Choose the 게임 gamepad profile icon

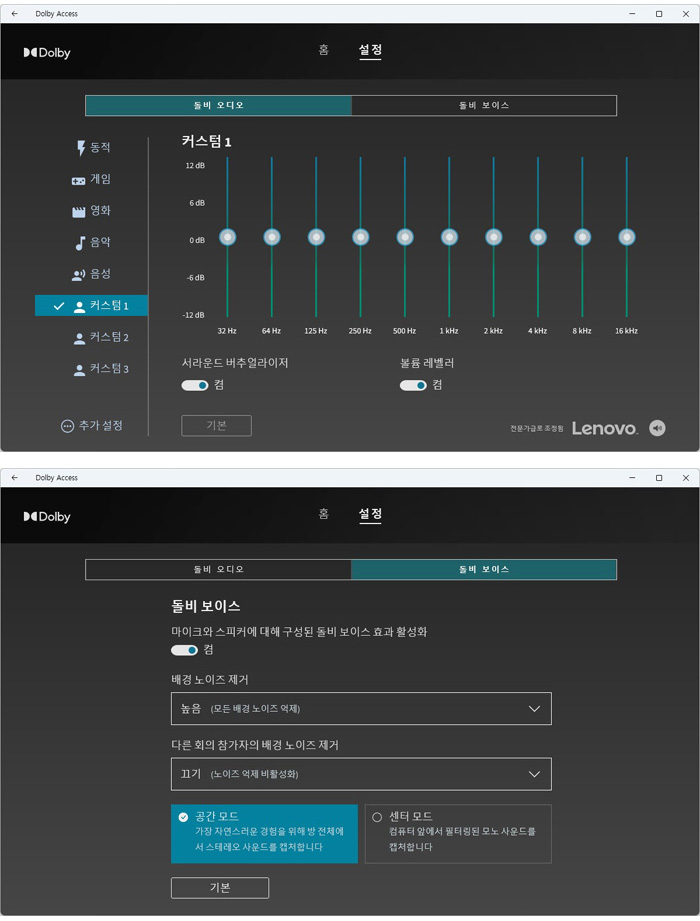click(78, 180)
